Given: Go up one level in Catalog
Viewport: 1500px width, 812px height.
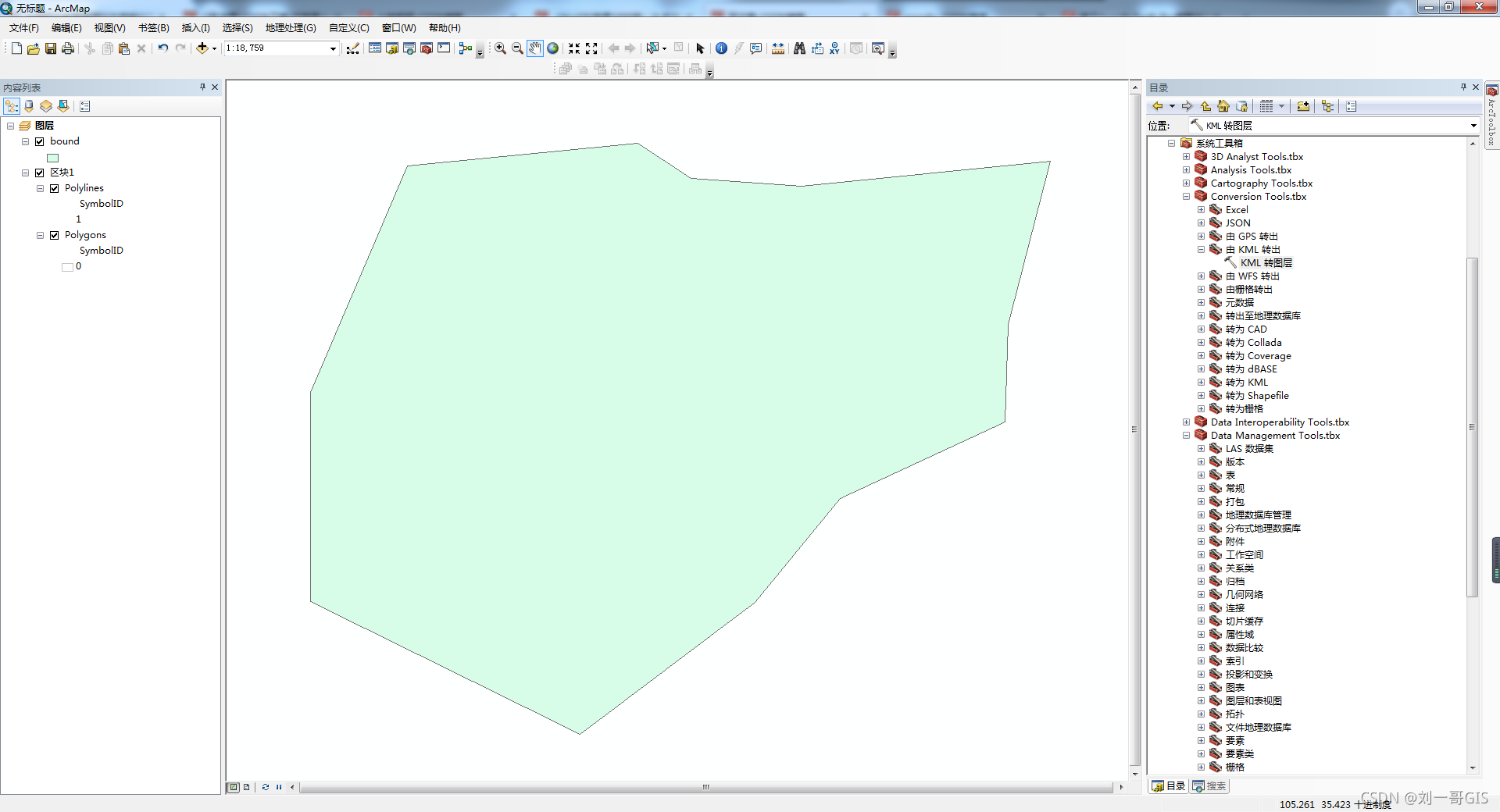Looking at the screenshot, I should (1205, 106).
